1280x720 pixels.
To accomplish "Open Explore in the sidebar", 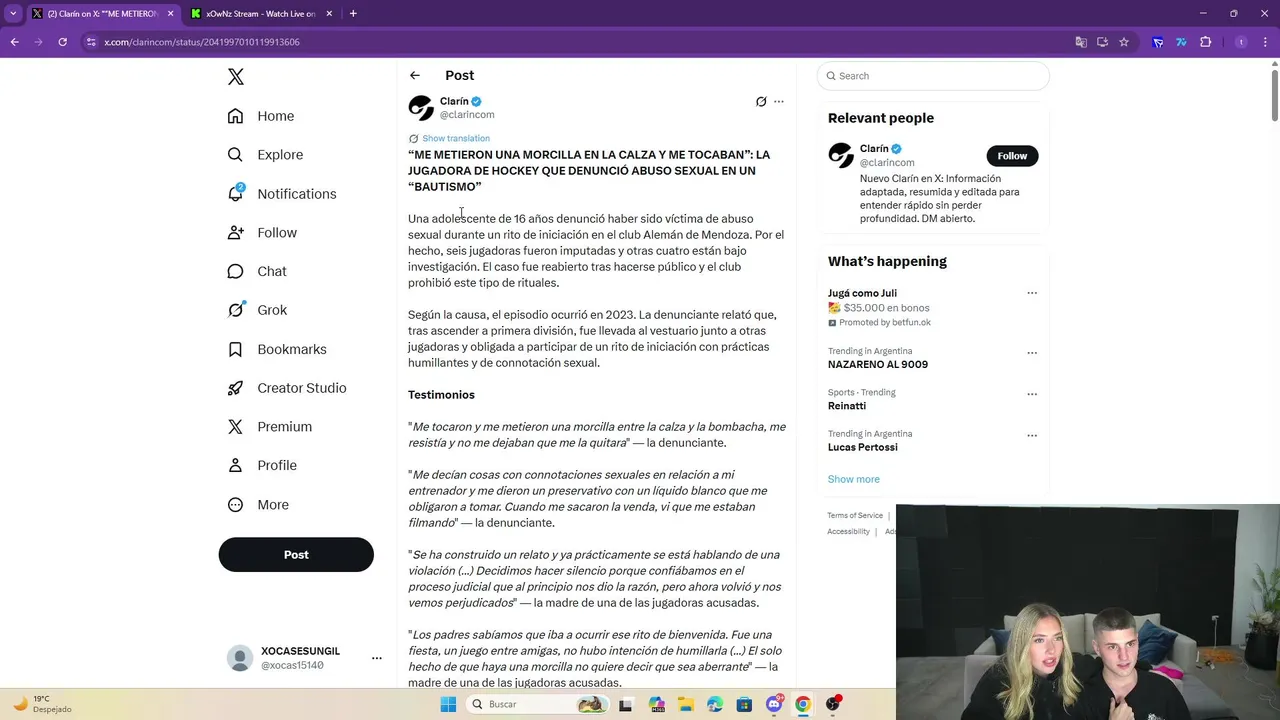I will 265,155.
